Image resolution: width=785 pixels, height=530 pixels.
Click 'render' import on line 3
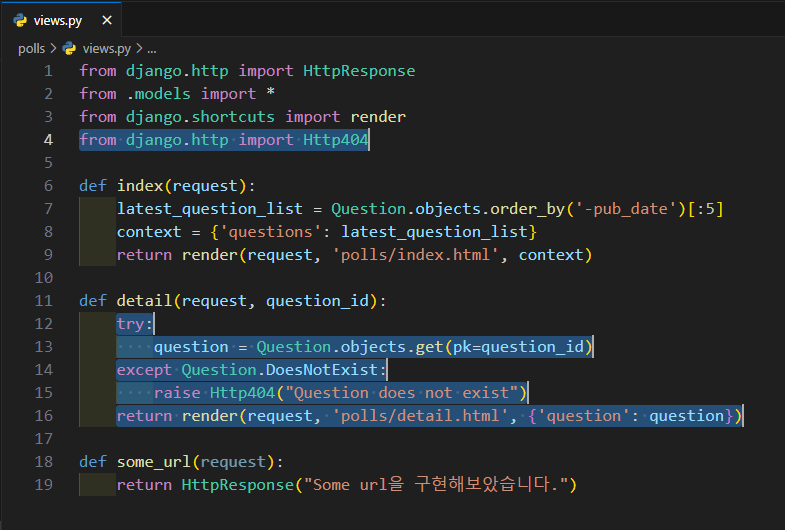378,117
